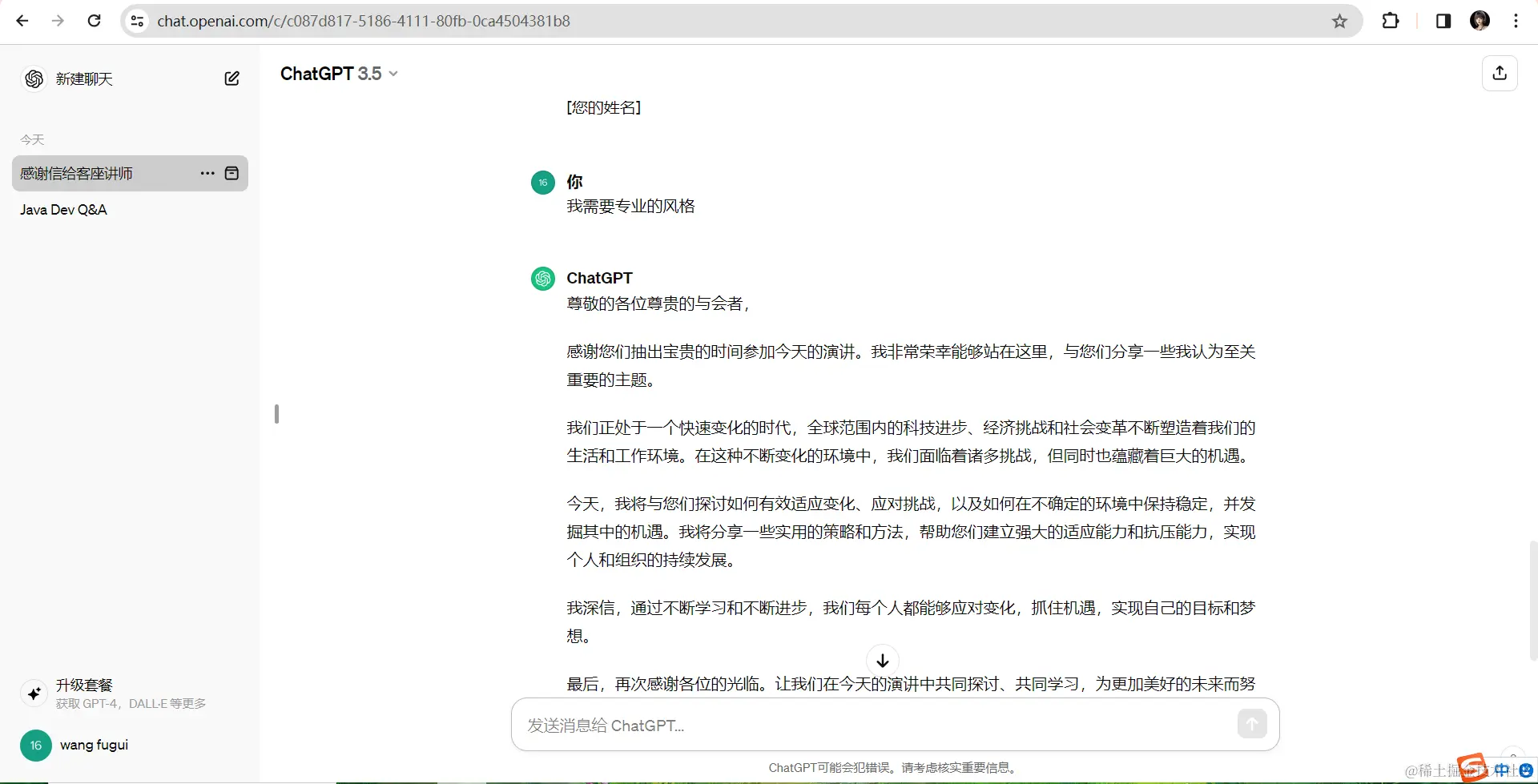Image resolution: width=1538 pixels, height=784 pixels.
Task: Click the ChatGPT avatar beside the reply
Action: click(543, 279)
